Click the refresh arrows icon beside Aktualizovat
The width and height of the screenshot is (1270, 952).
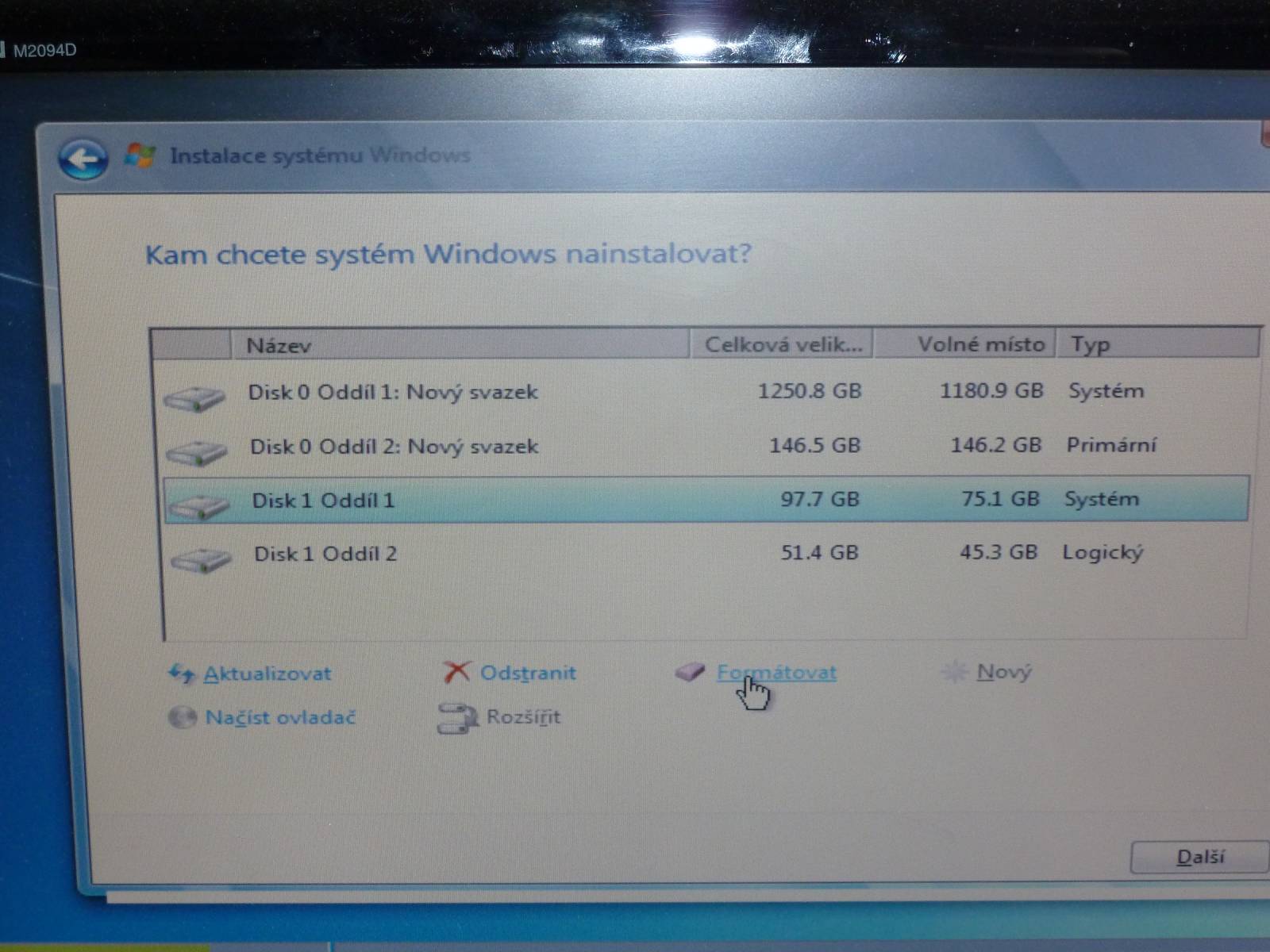pyautogui.click(x=182, y=674)
